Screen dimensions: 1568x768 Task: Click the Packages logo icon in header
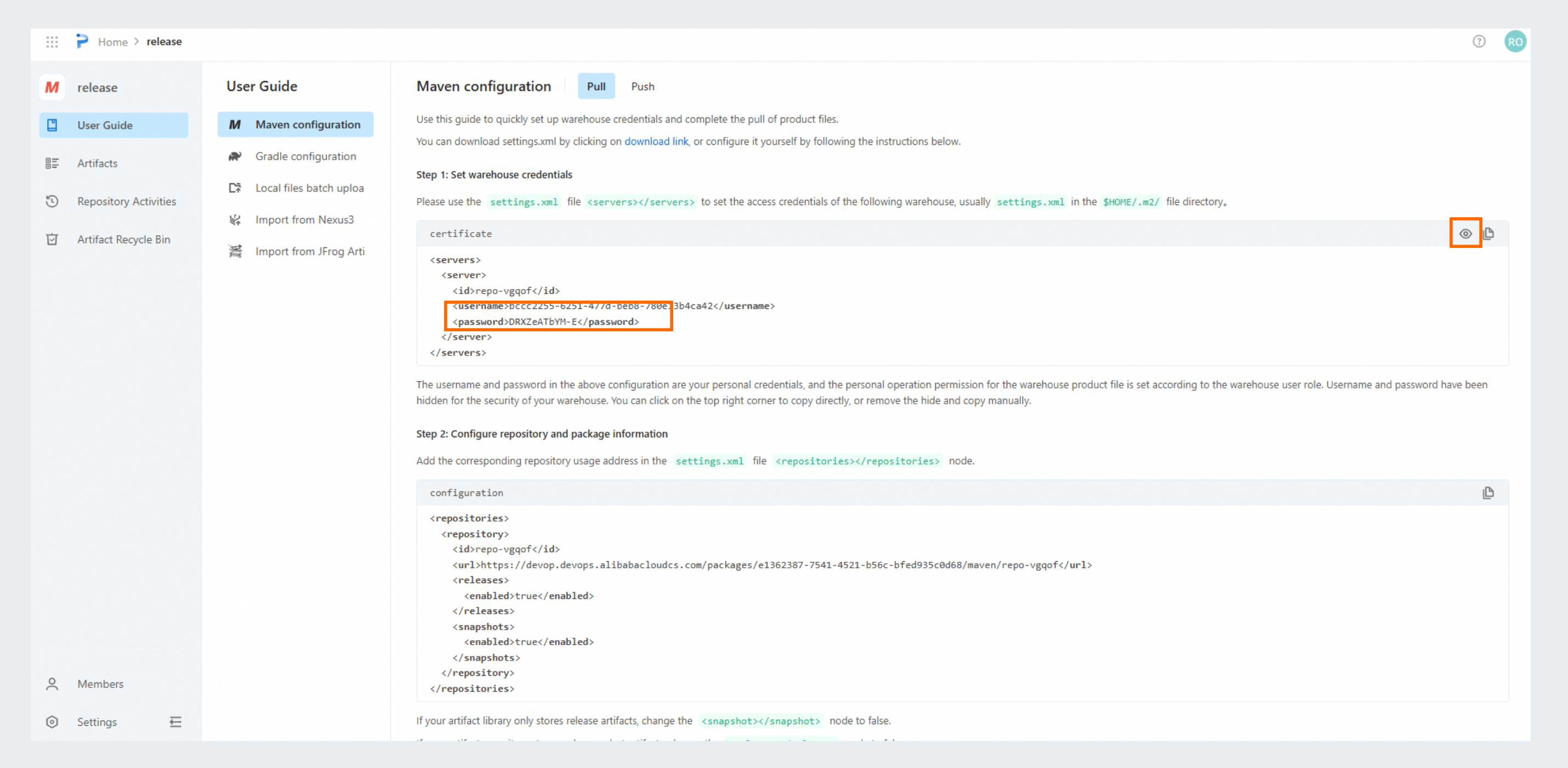click(x=82, y=41)
